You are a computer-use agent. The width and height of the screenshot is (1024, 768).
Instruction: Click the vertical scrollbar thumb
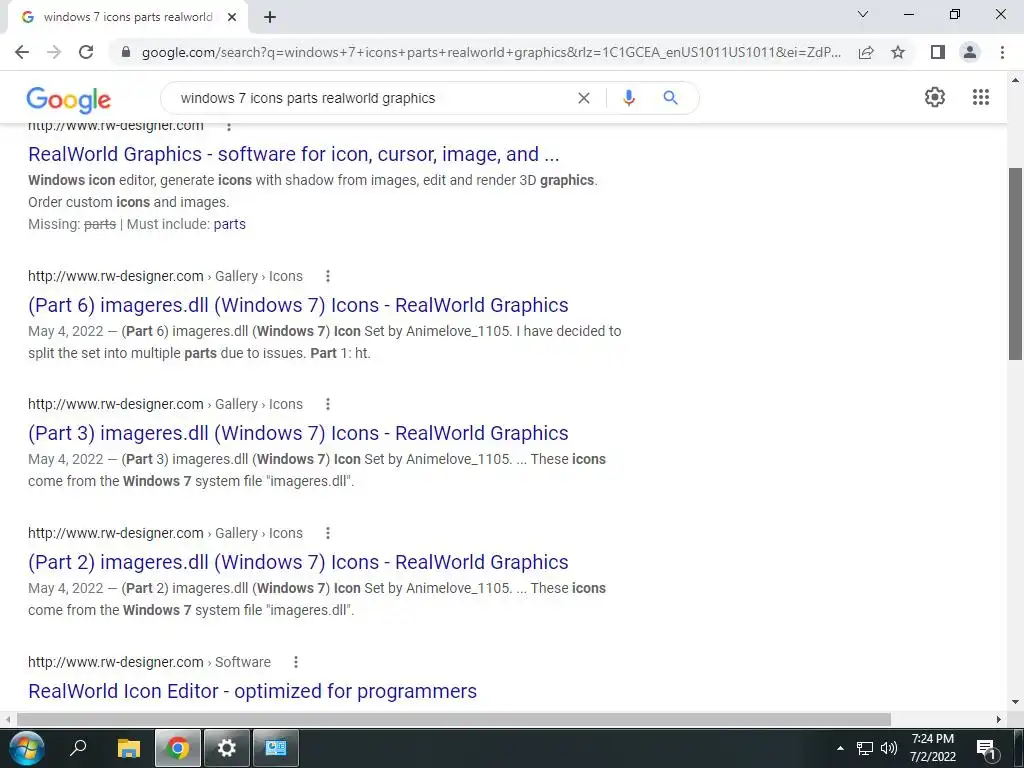1016,263
